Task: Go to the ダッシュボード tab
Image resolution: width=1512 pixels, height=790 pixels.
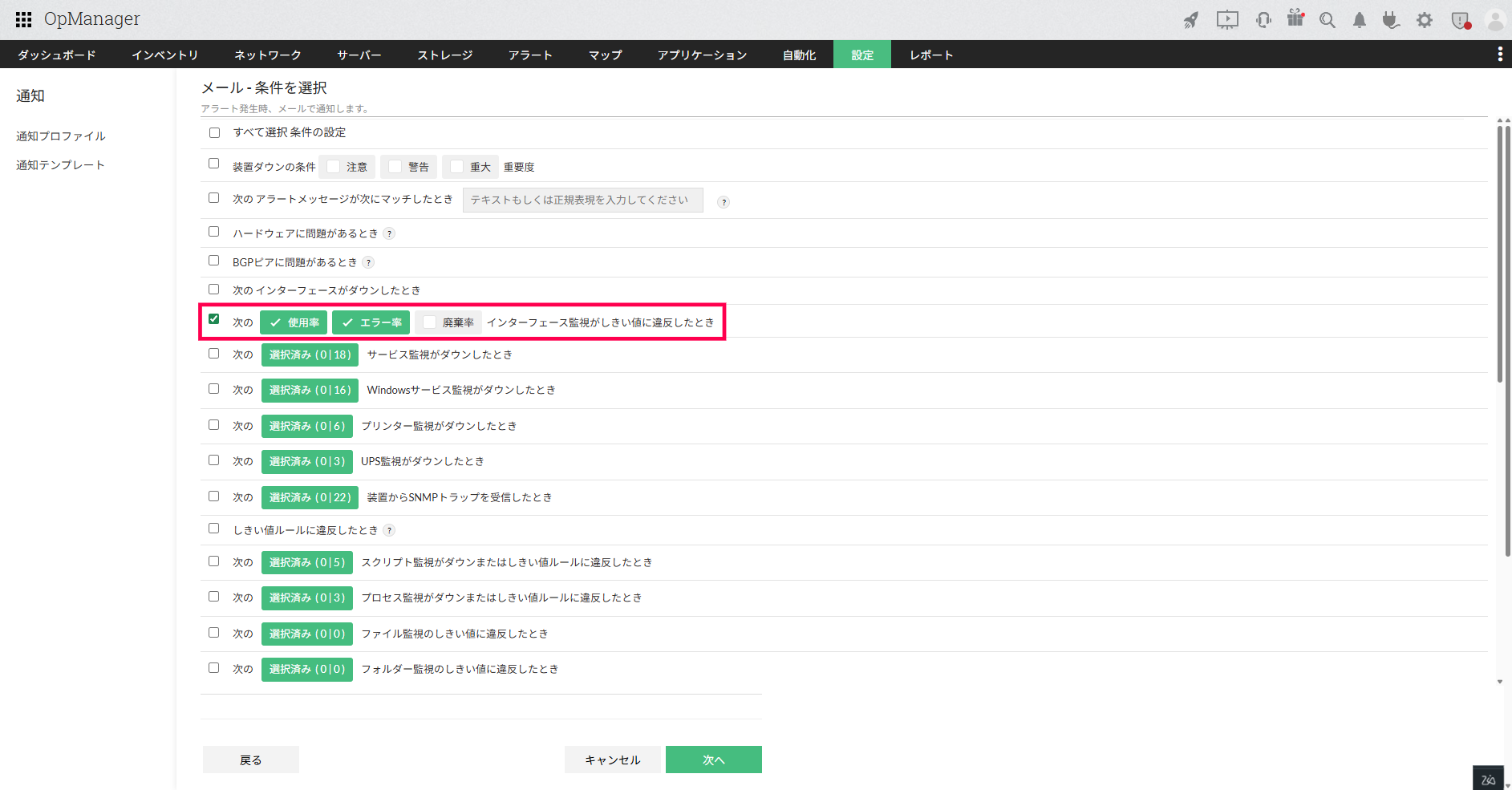Action: (57, 55)
